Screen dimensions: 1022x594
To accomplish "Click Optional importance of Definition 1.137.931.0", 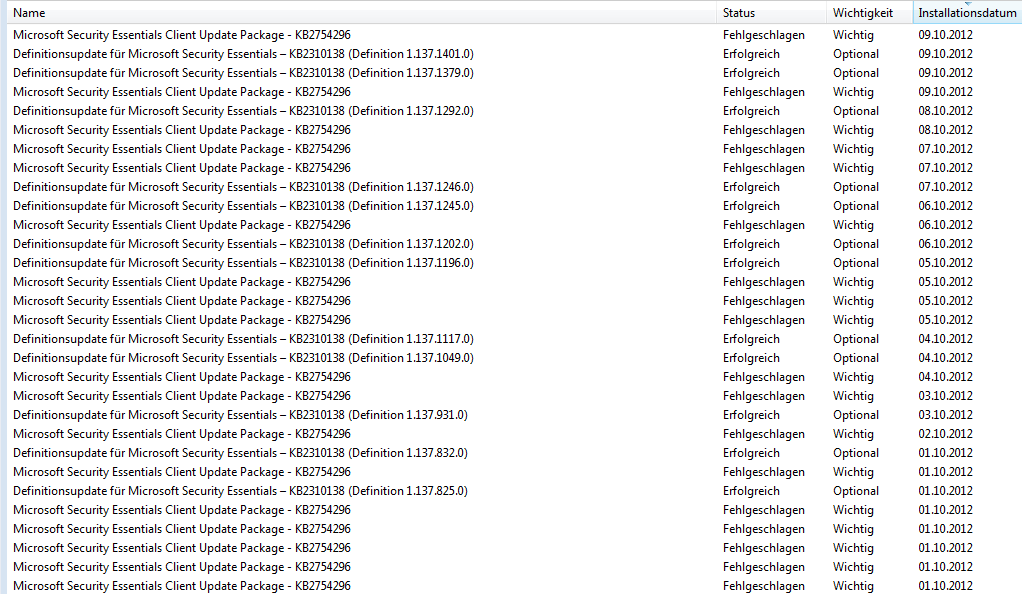I will coord(856,415).
